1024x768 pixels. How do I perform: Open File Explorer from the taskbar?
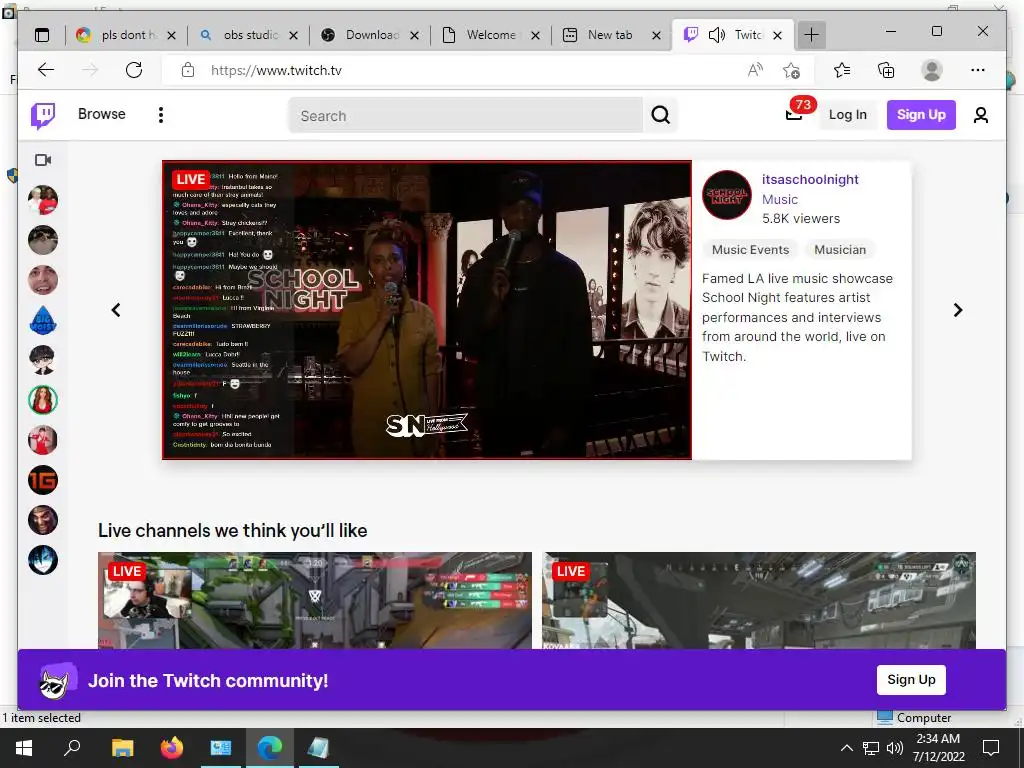pyautogui.click(x=122, y=748)
